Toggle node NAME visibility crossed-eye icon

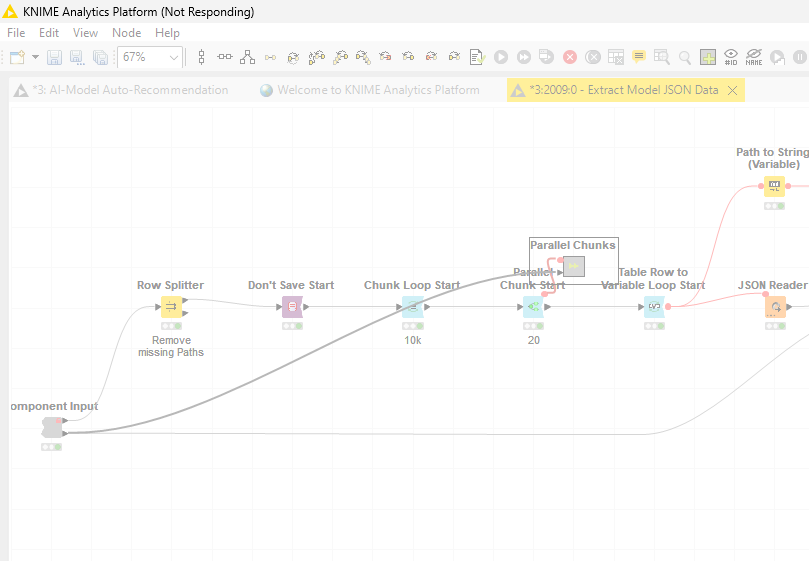coord(754,57)
